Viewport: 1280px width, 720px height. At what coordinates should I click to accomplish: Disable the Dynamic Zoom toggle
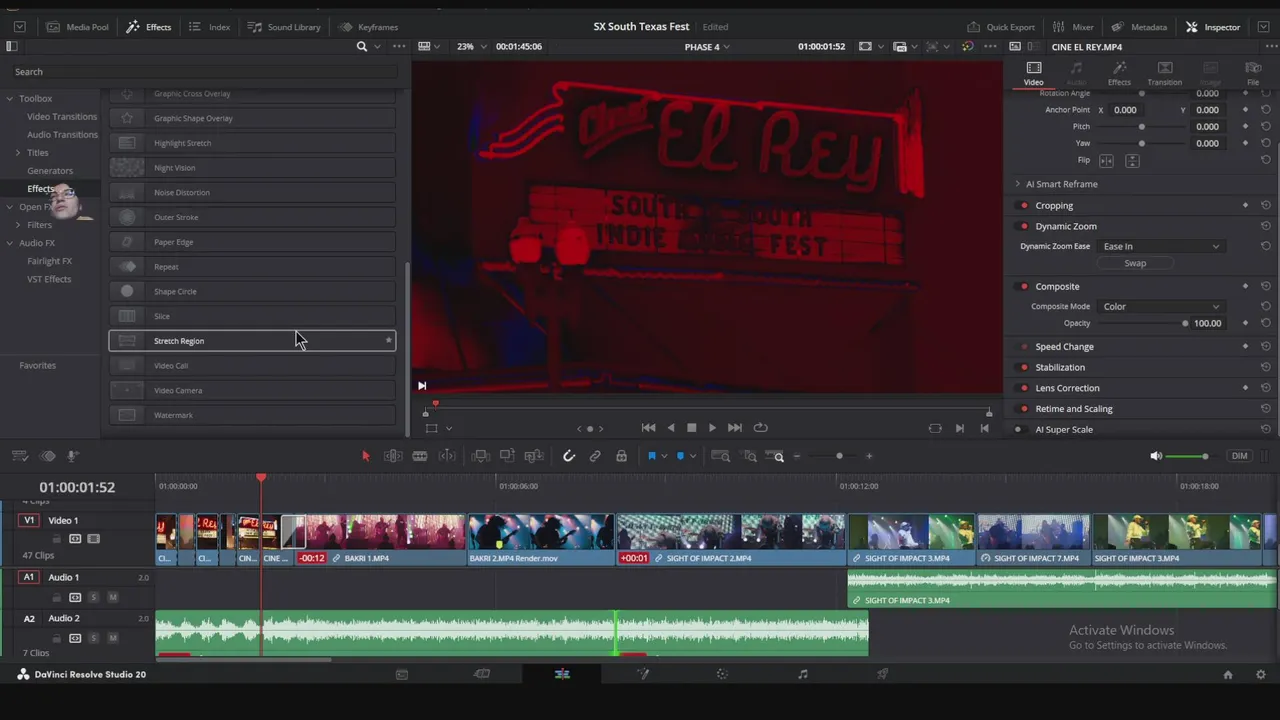click(1024, 226)
